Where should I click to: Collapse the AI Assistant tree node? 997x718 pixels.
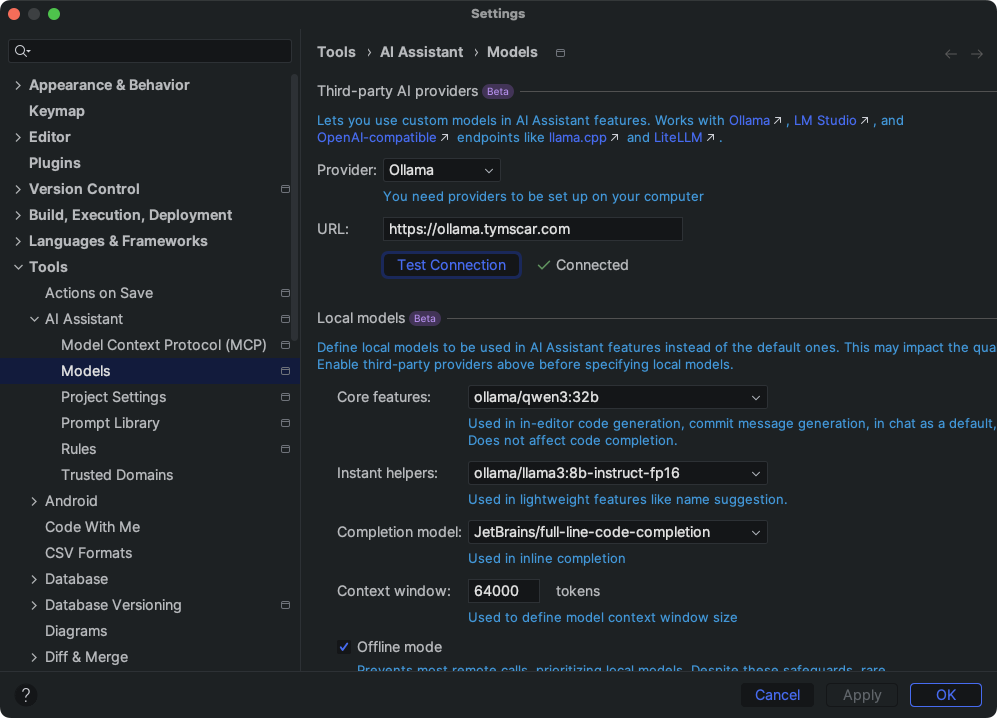pos(34,319)
